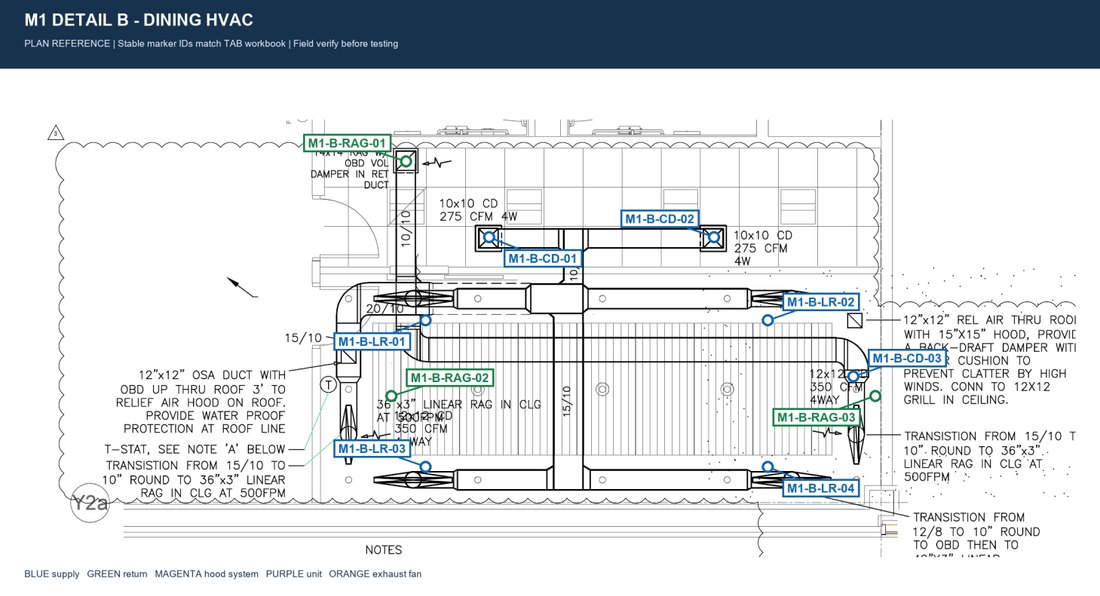This screenshot has width=1100, height=596.
Task: Click the M1 DETAIL B - DINING HVAC title
Action: (x=138, y=20)
